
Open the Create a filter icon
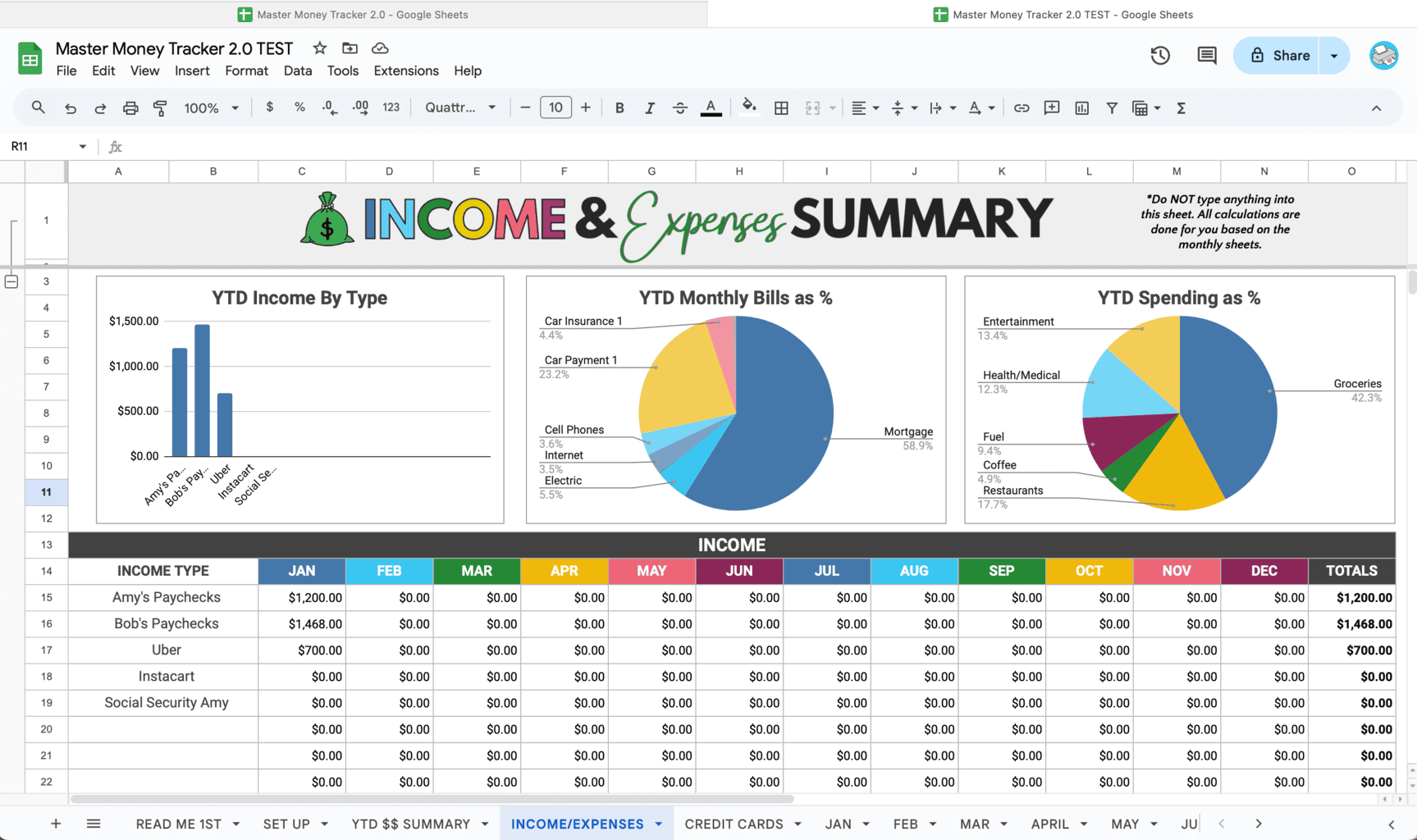coord(1112,107)
